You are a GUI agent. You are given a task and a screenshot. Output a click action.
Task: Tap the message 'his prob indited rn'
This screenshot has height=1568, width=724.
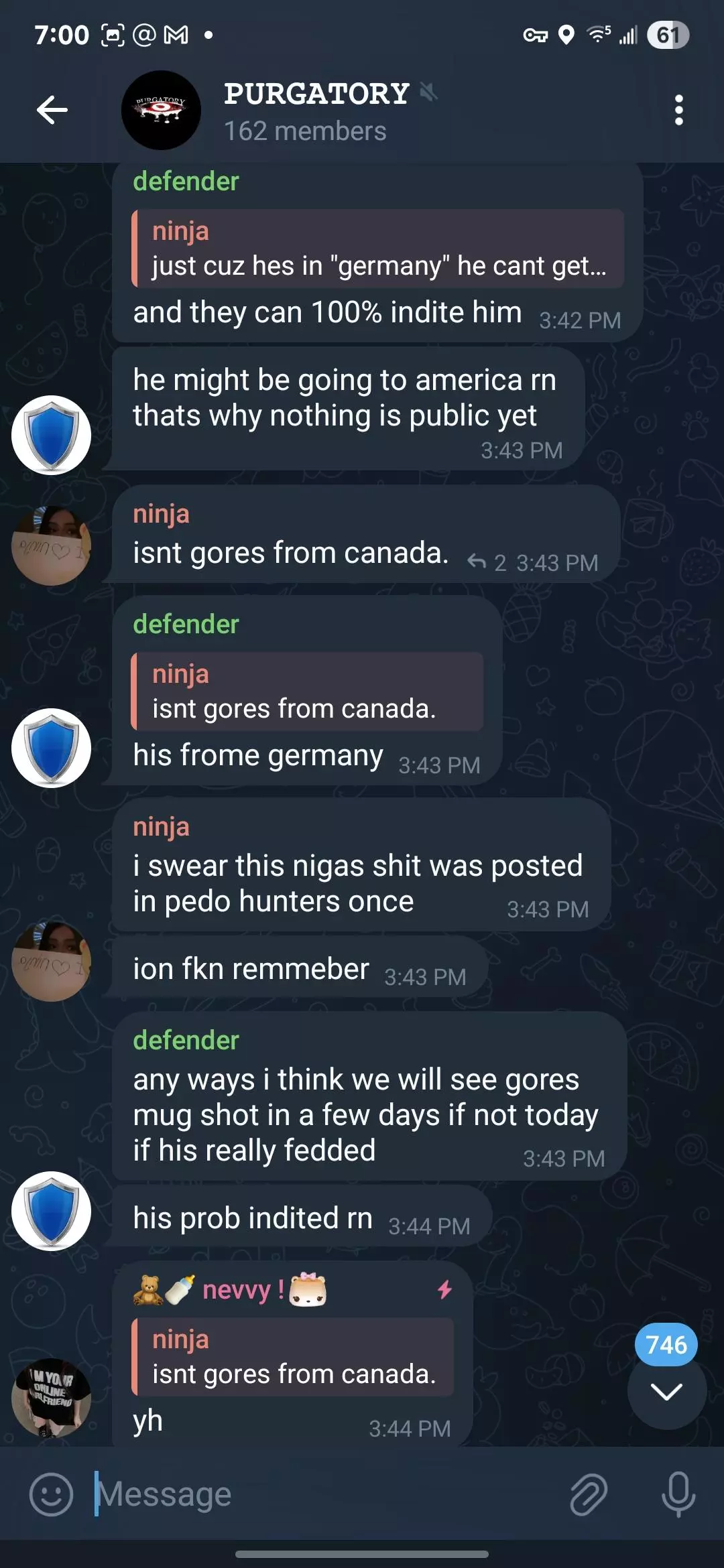(x=302, y=1218)
